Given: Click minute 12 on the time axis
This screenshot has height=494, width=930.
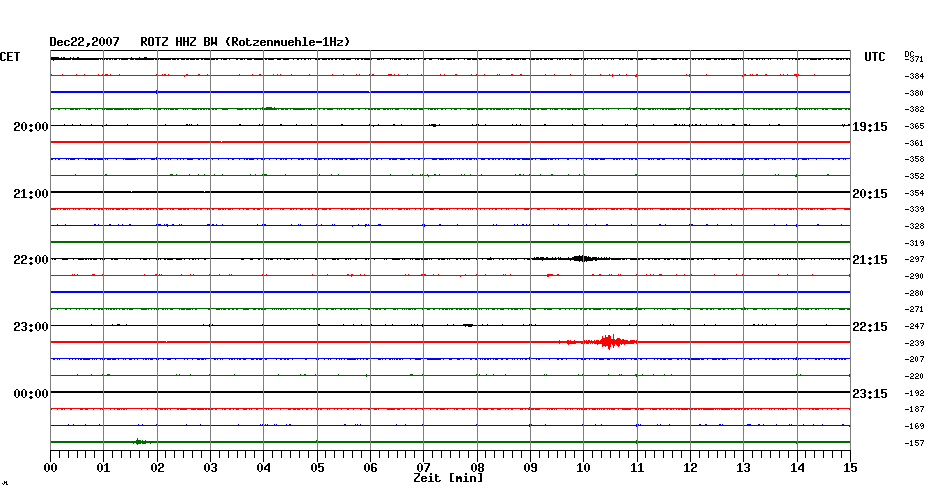Looking at the screenshot, I should coord(690,467).
